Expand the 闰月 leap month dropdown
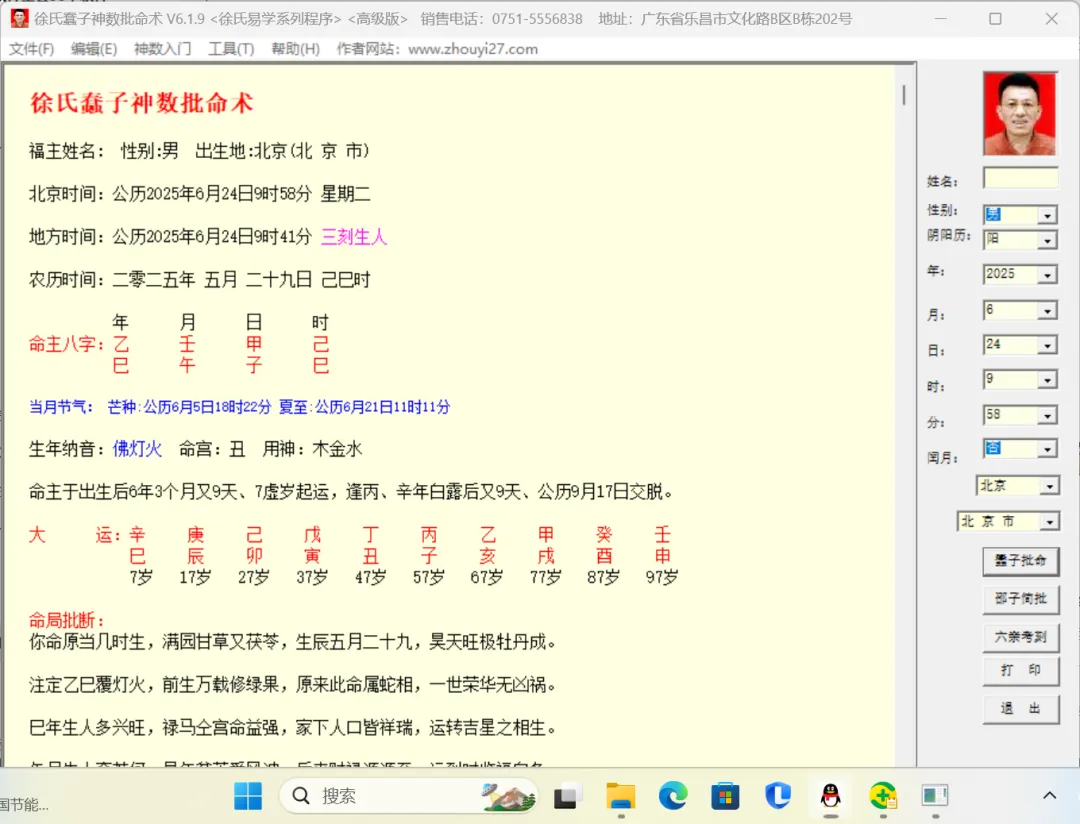 tap(1047, 449)
